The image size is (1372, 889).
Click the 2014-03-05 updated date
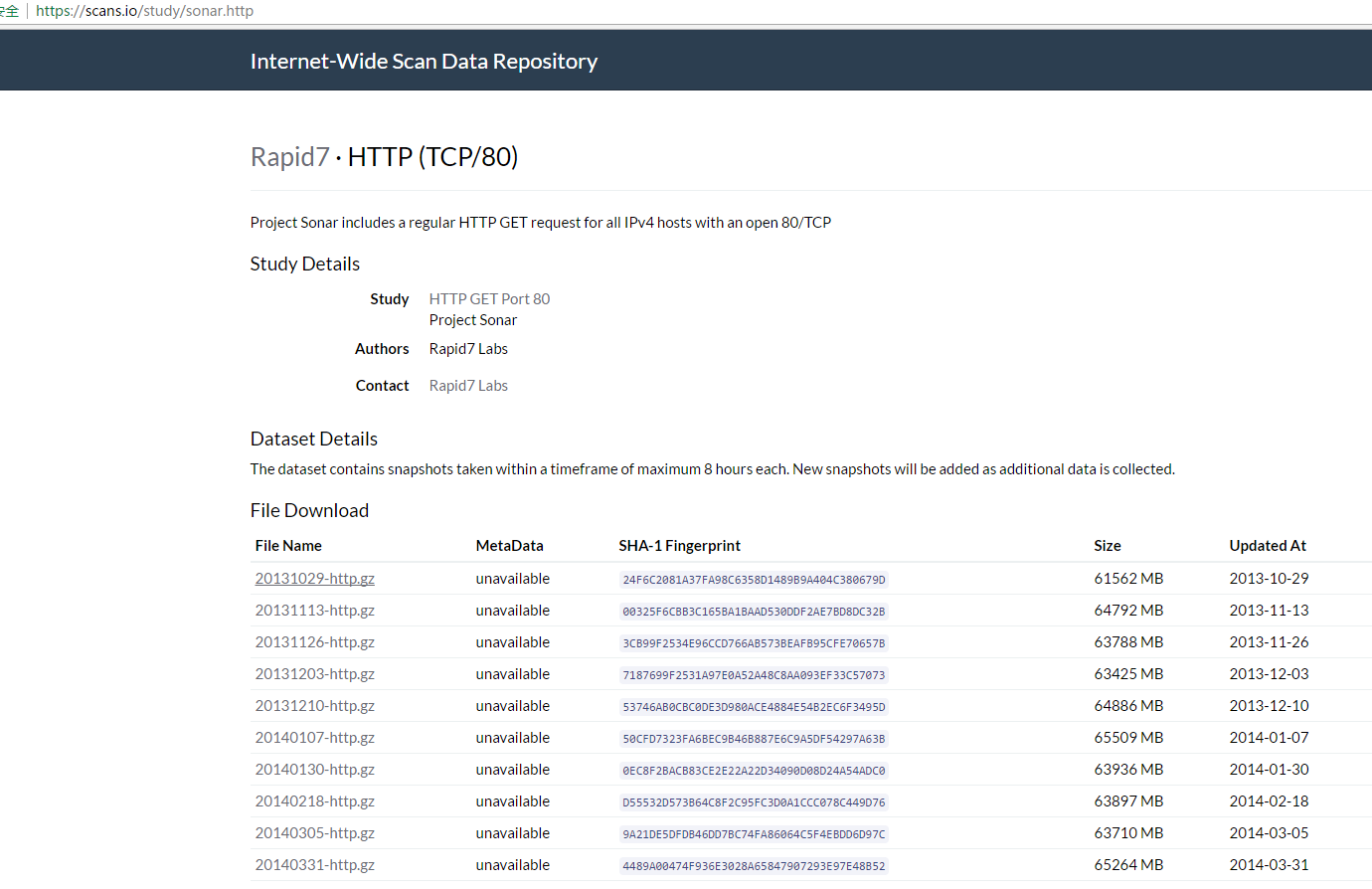tap(1269, 832)
